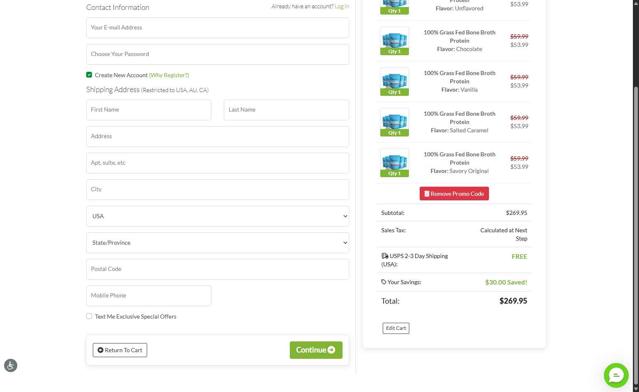Click the Continue button
The height and width of the screenshot is (392, 639).
[316, 350]
